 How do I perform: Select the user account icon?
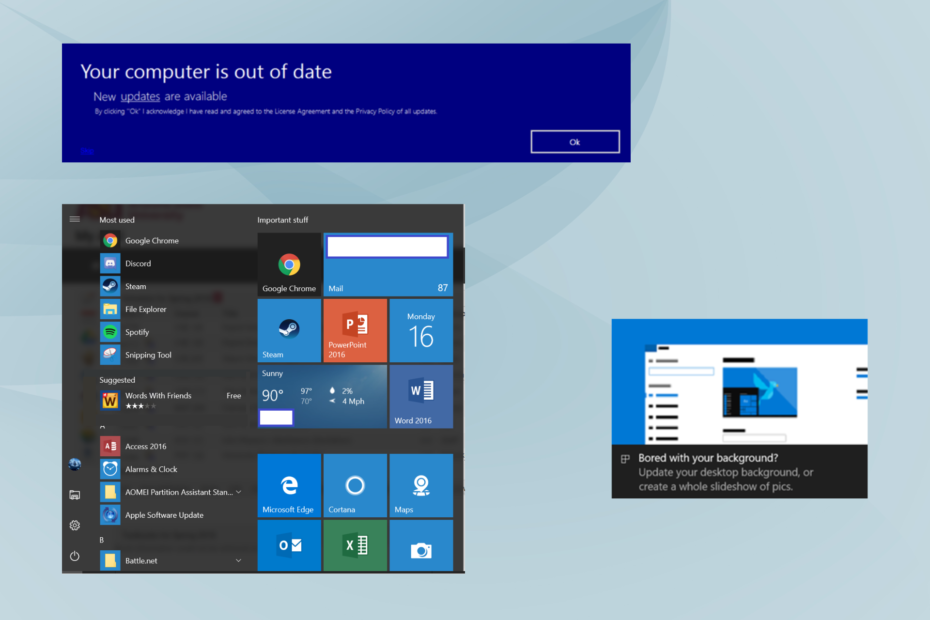click(74, 464)
